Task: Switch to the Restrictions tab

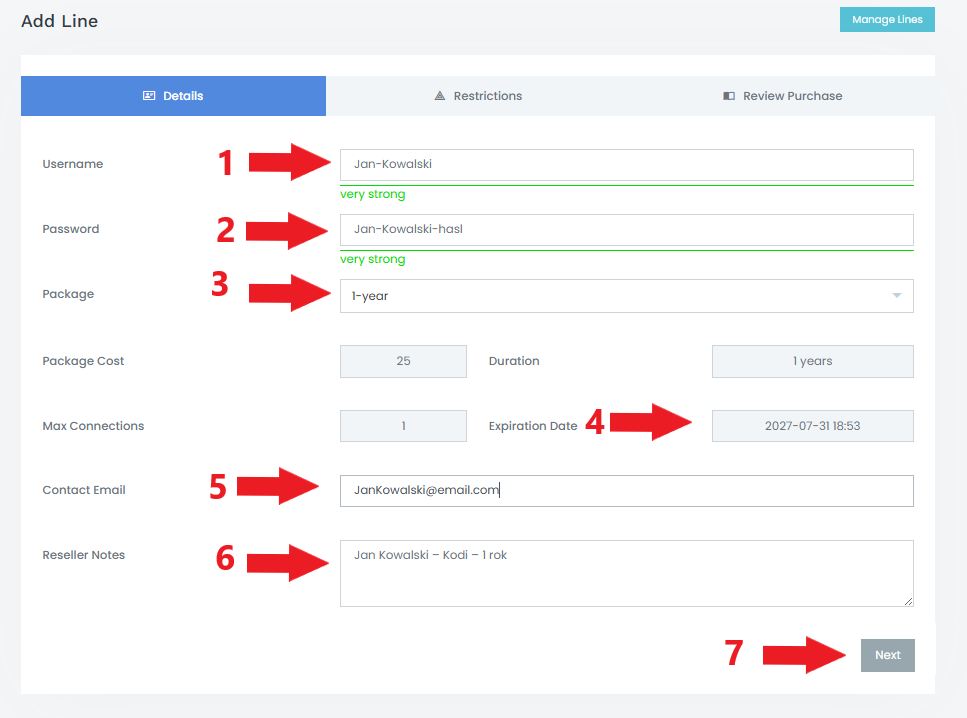Action: (478, 96)
